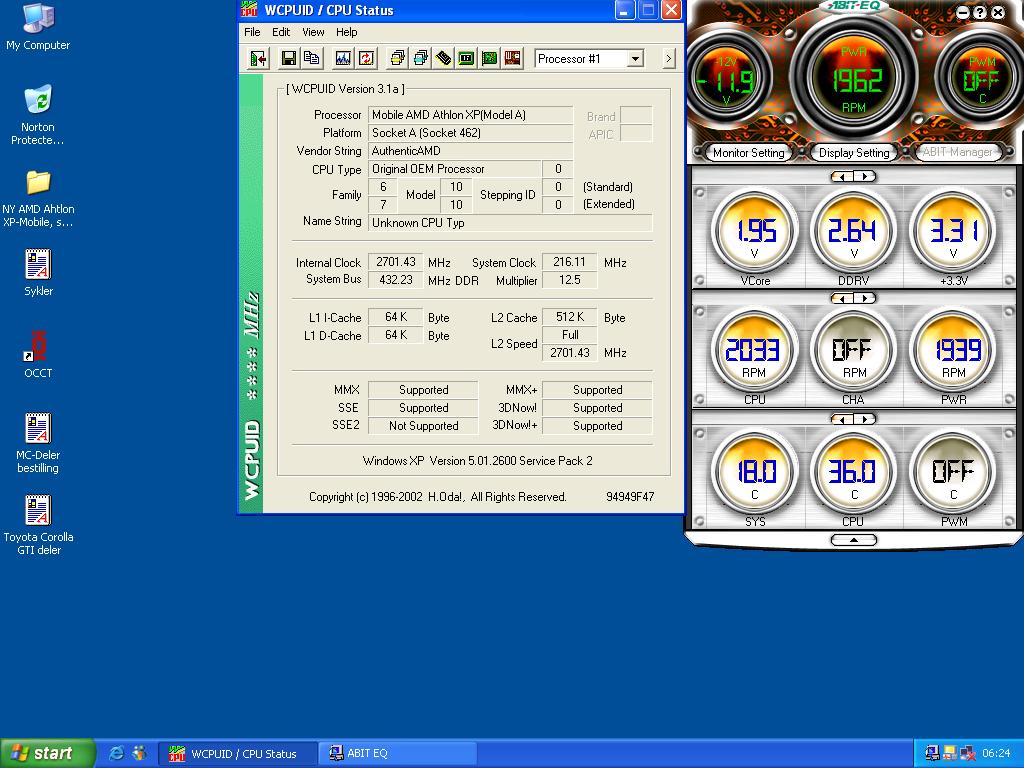Click the ABIT Manager button
This screenshot has height=768, width=1024.
point(957,152)
